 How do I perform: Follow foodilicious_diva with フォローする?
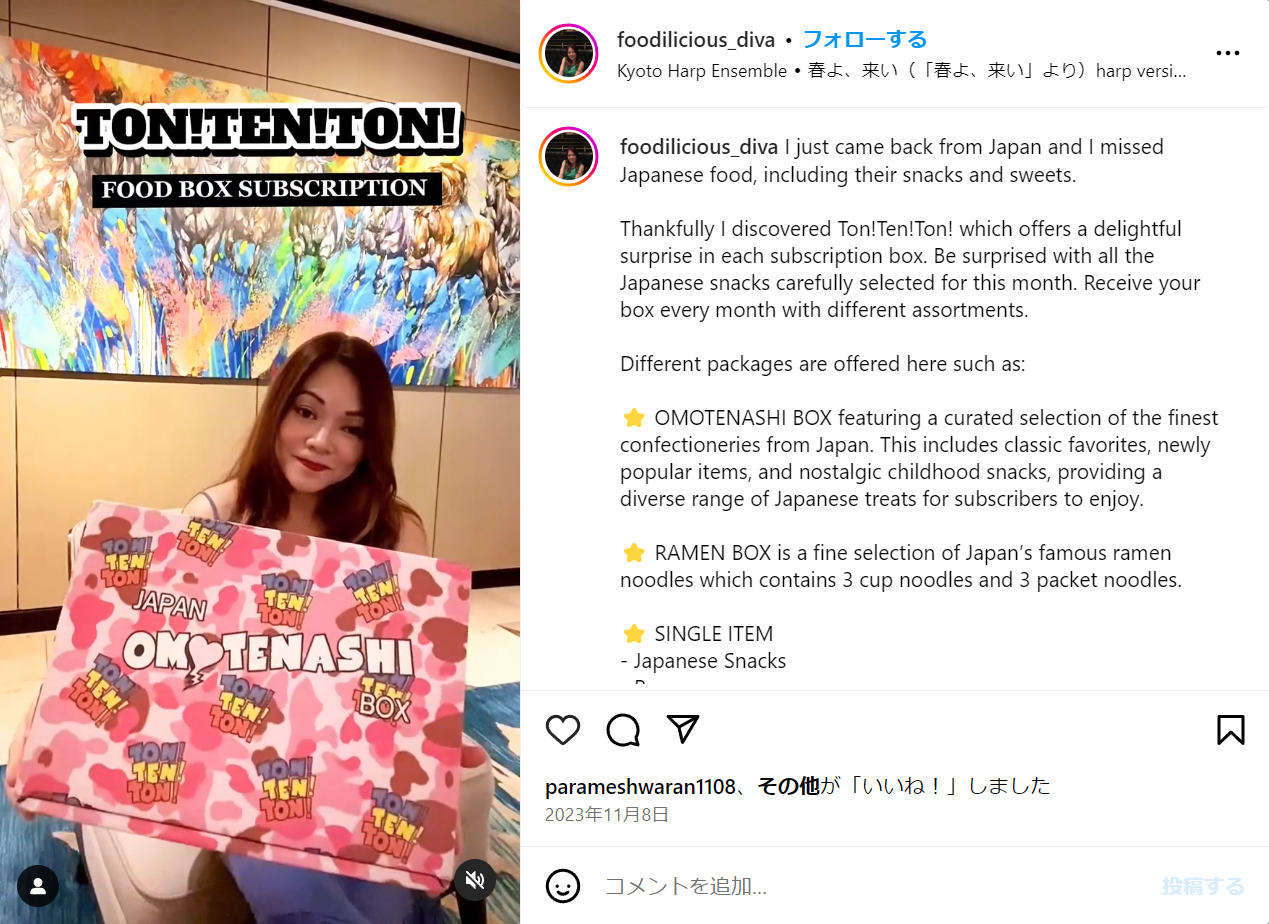pos(864,40)
